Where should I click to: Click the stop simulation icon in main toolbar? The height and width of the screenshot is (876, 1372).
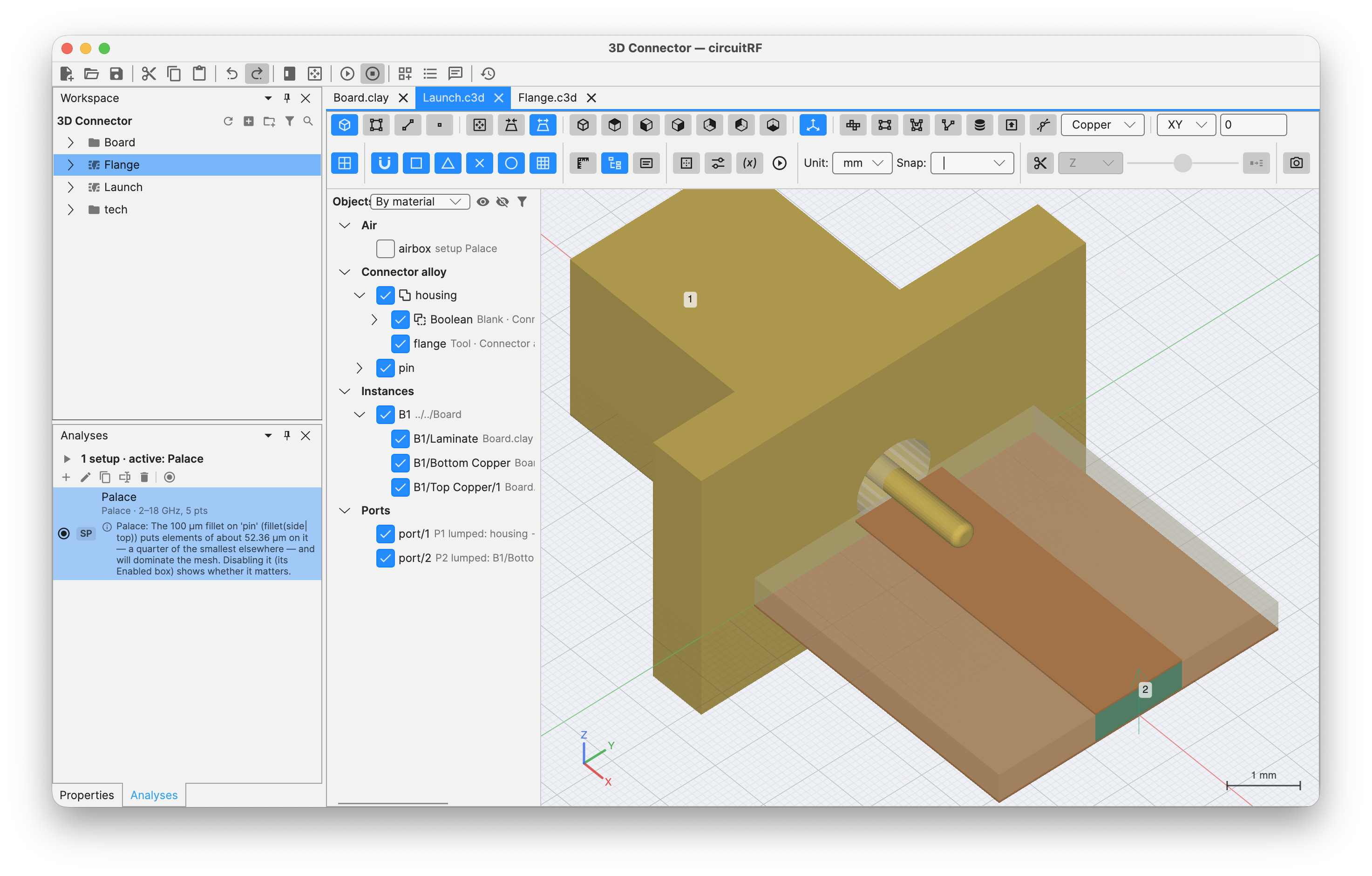pos(373,74)
